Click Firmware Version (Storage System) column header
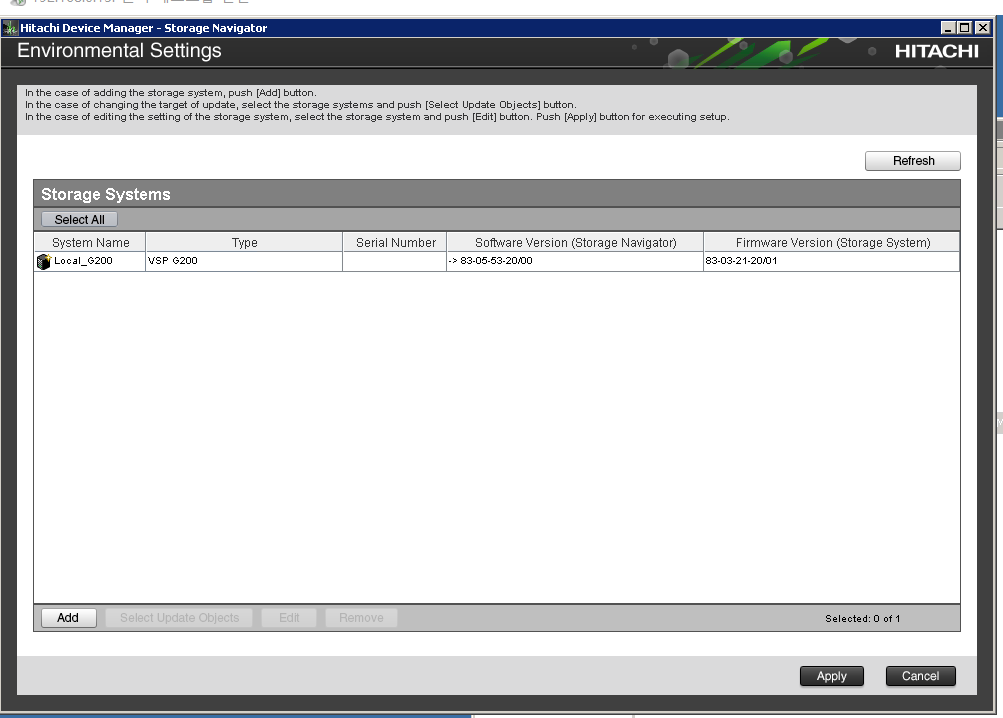 [x=832, y=242]
